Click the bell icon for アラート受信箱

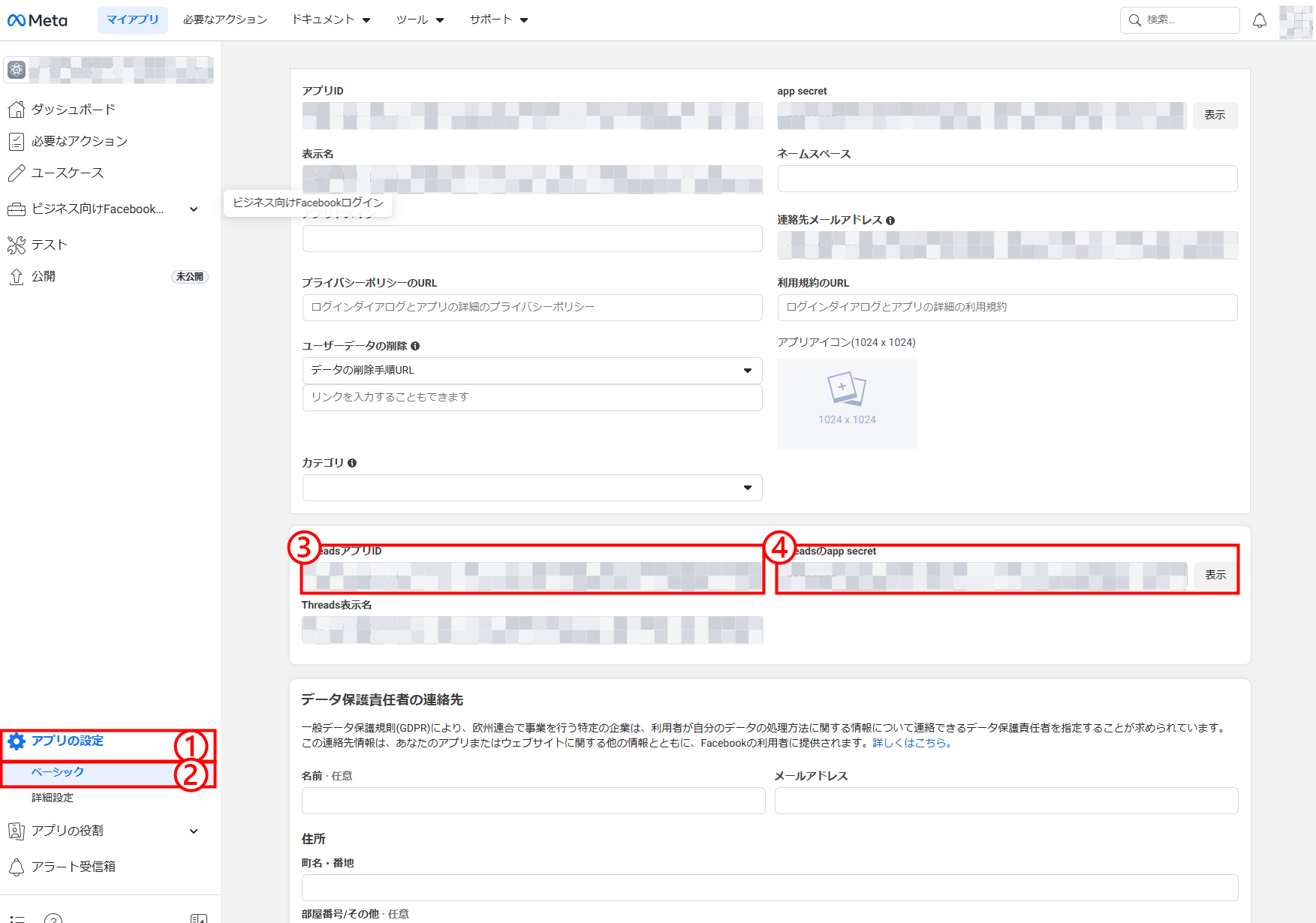(16, 867)
